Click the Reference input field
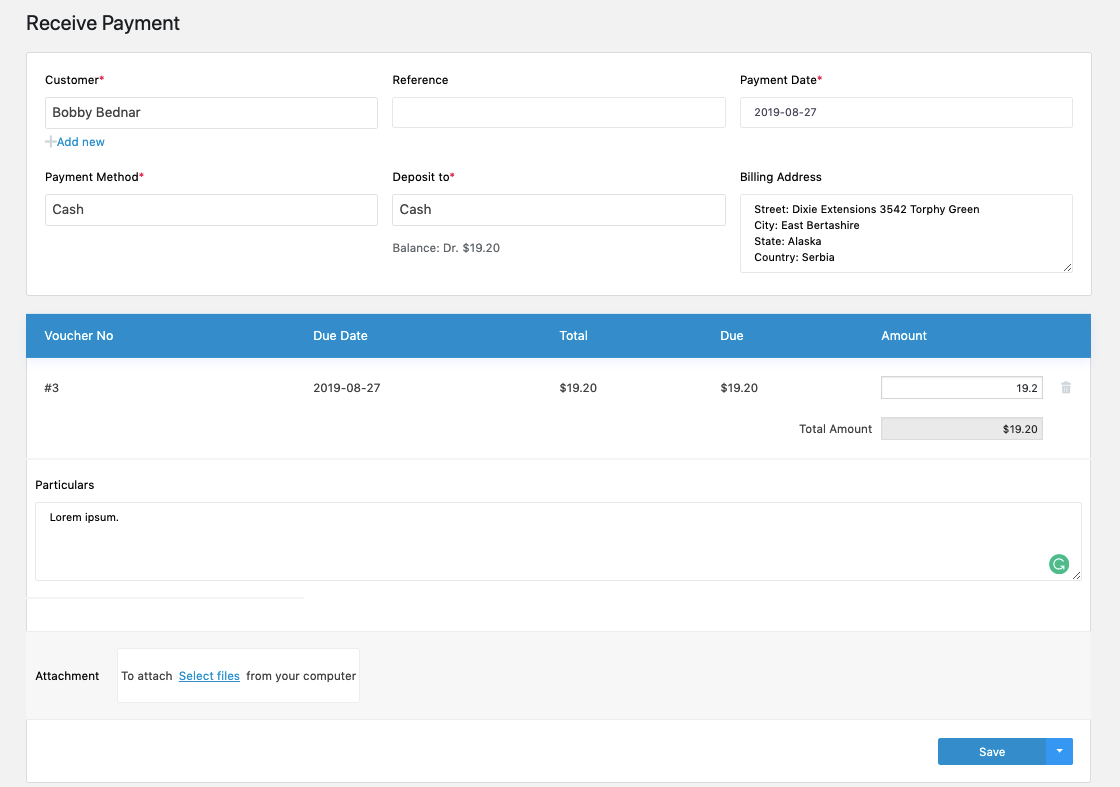The width and height of the screenshot is (1120, 787). click(558, 112)
